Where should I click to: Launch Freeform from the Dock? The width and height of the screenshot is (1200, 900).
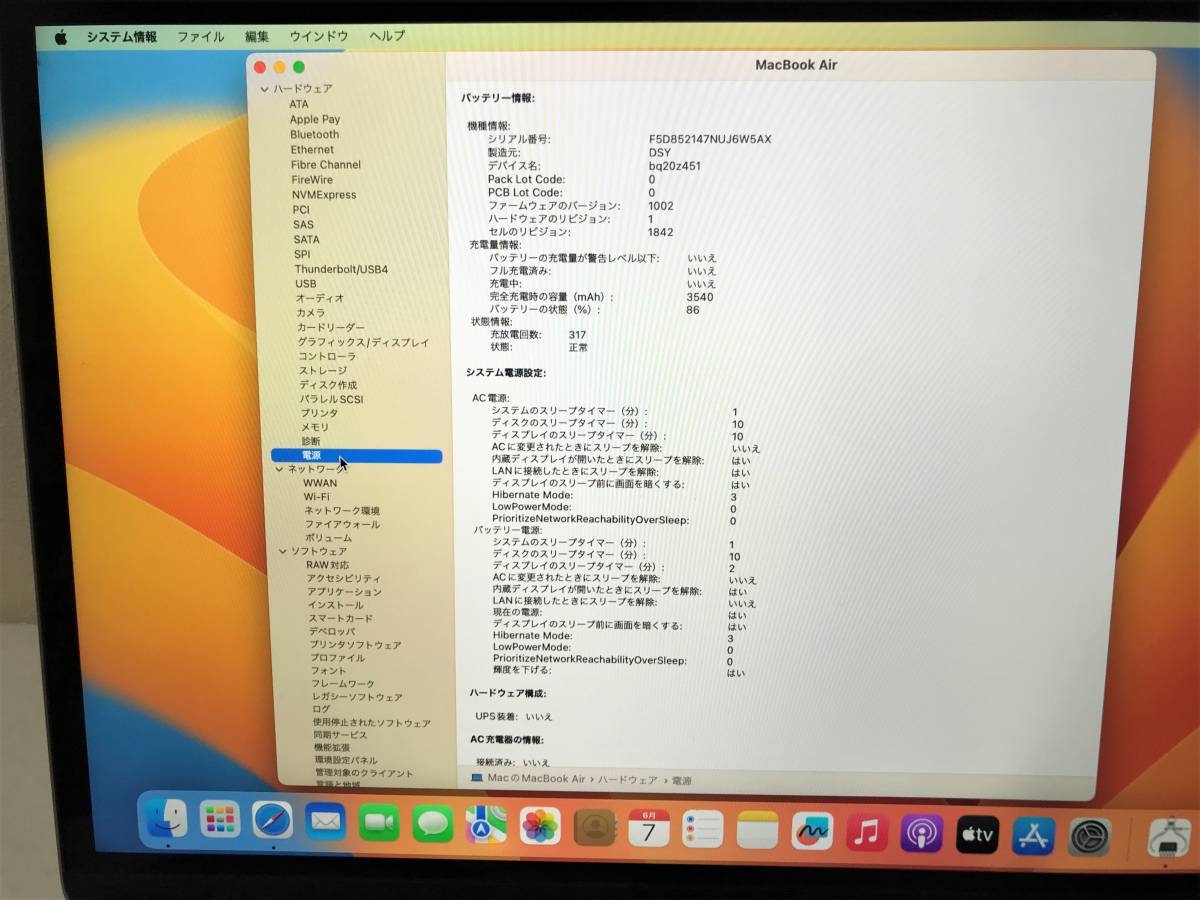(x=812, y=831)
